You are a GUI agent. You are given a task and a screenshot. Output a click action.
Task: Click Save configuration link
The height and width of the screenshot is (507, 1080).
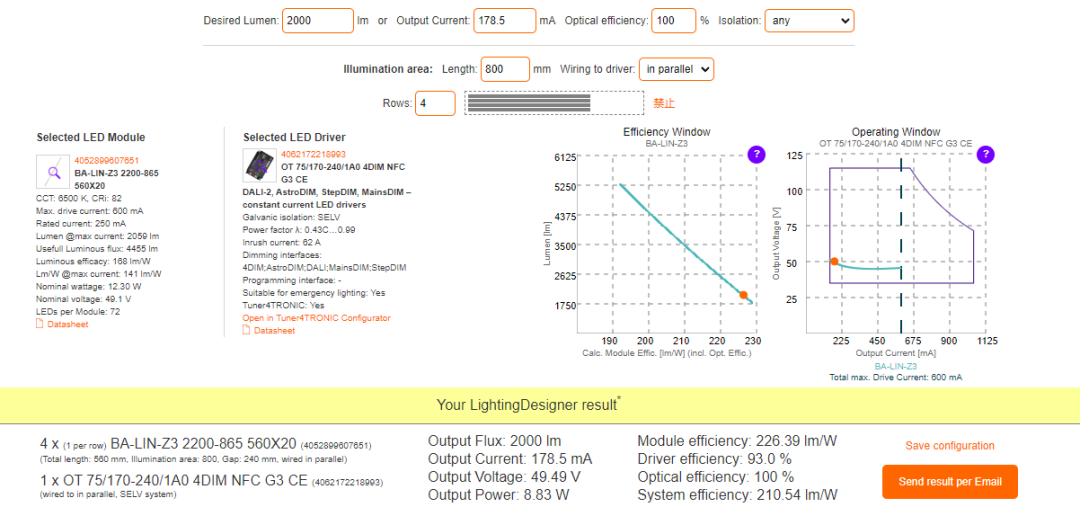coord(949,446)
